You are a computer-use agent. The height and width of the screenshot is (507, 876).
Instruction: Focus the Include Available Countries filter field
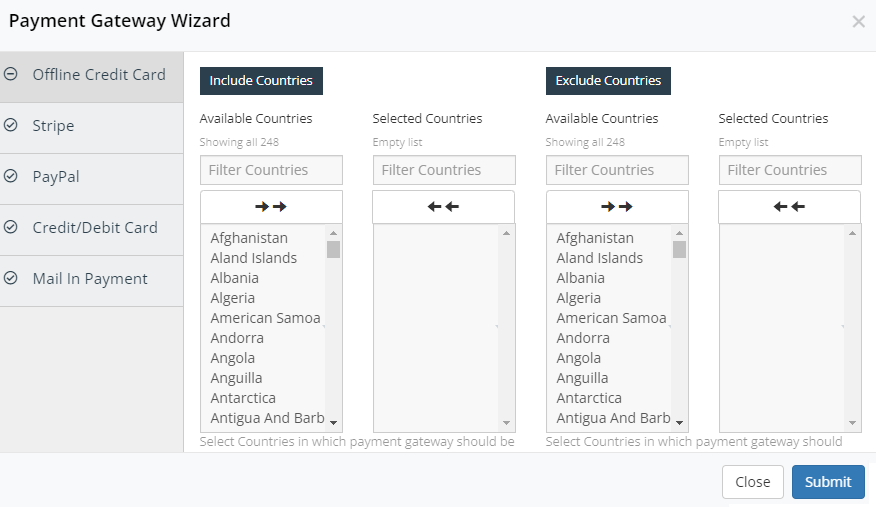(271, 170)
